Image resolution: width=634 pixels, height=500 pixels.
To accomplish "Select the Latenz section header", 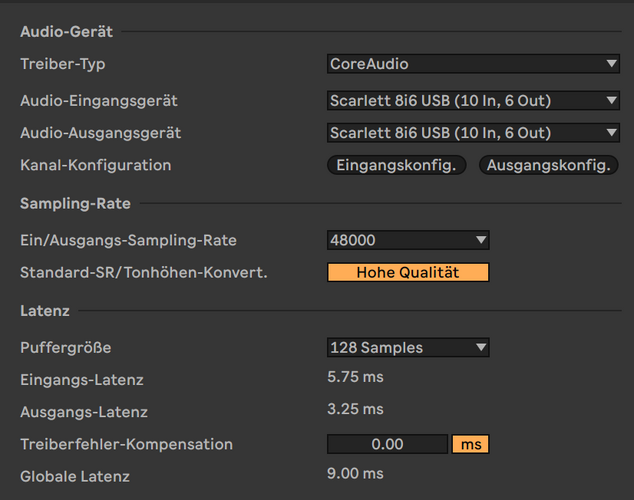I will coord(45,311).
